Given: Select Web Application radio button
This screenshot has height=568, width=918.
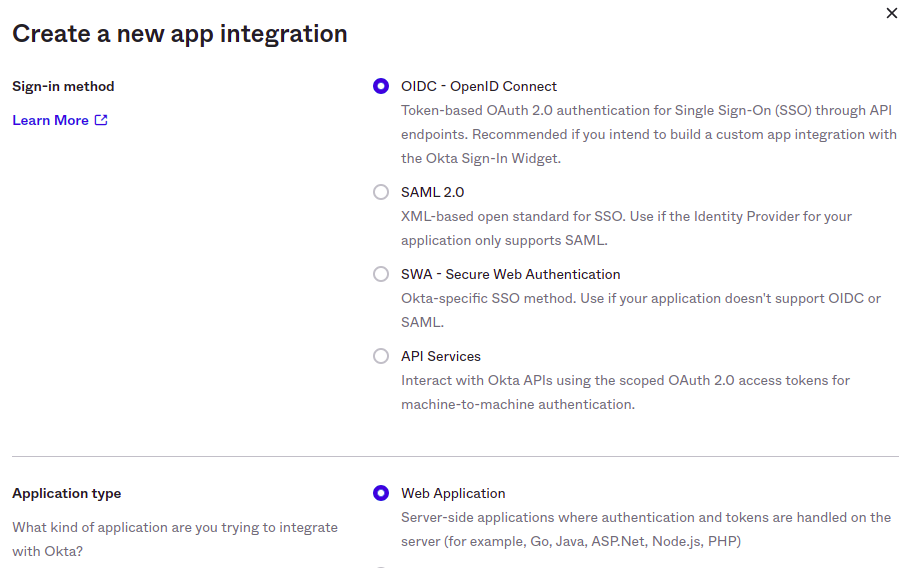Looking at the screenshot, I should 381,493.
